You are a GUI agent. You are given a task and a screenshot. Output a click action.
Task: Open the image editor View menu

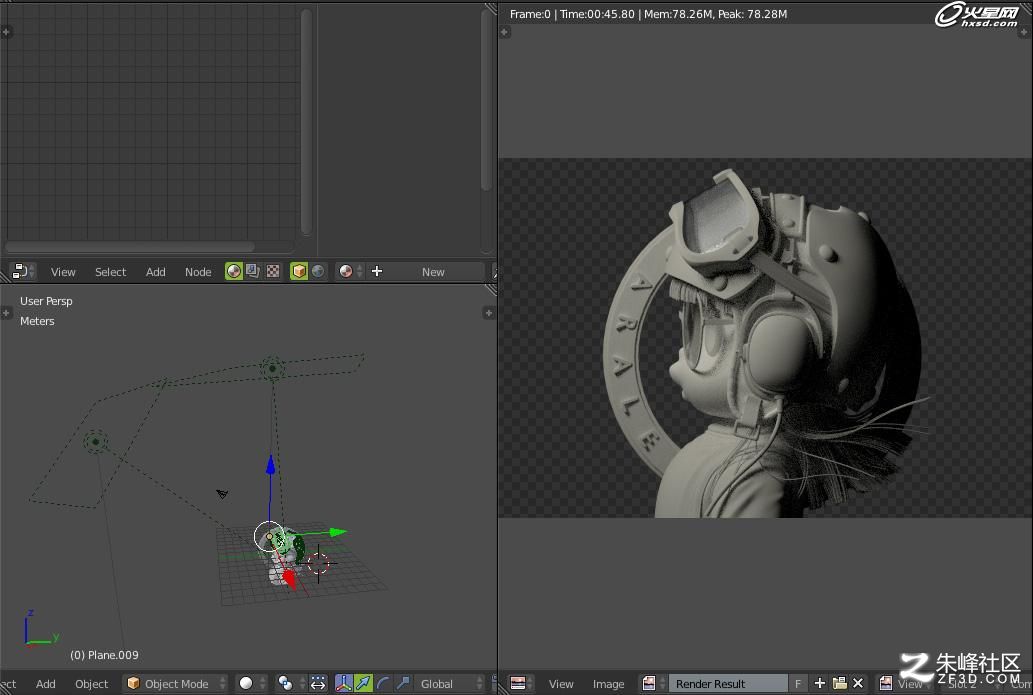point(561,684)
